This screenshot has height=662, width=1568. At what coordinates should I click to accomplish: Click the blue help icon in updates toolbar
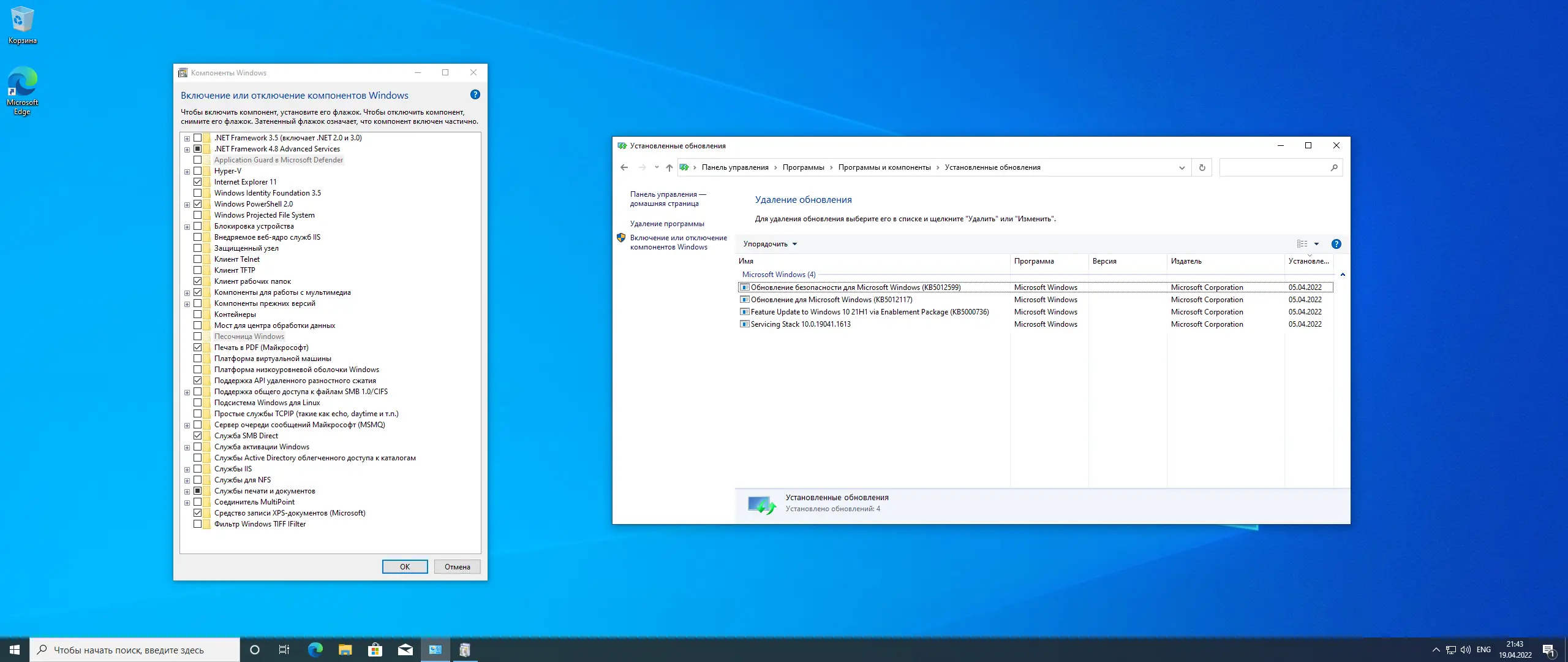pyautogui.click(x=1336, y=244)
